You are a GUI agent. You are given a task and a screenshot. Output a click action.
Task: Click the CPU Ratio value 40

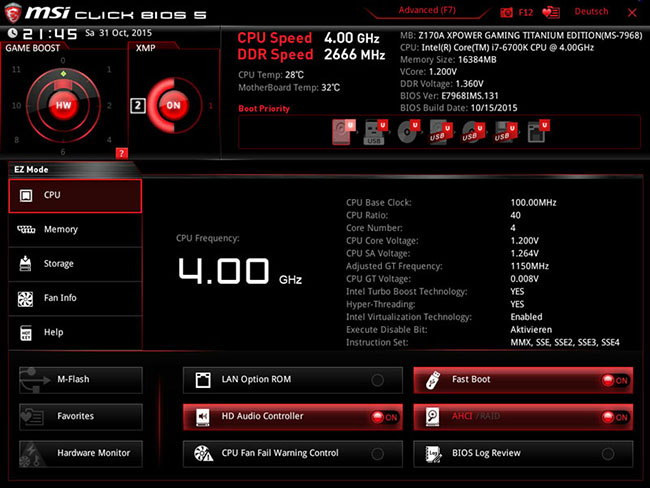pos(515,215)
